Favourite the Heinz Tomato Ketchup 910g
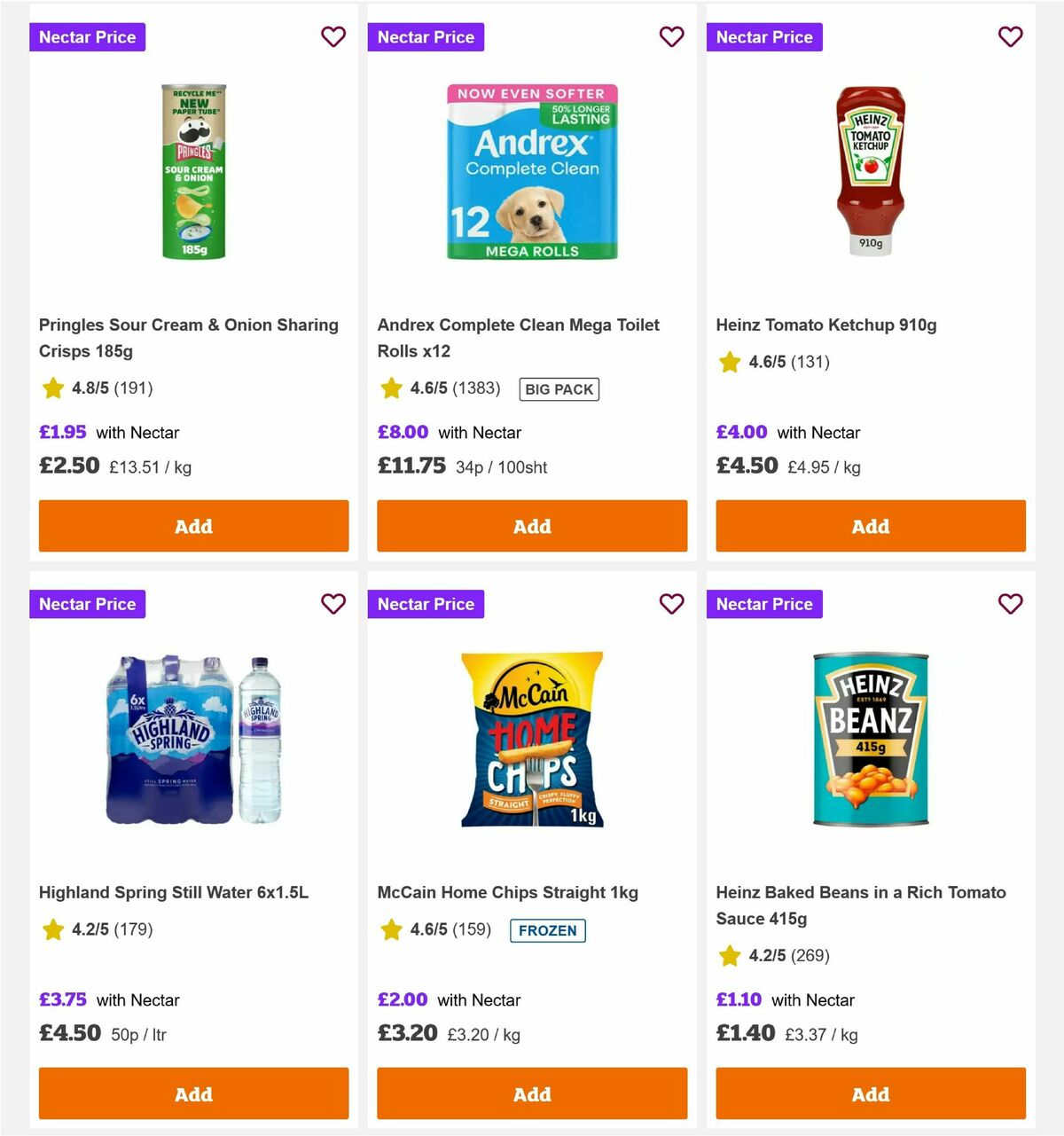The image size is (1064, 1136). pos(1011,37)
